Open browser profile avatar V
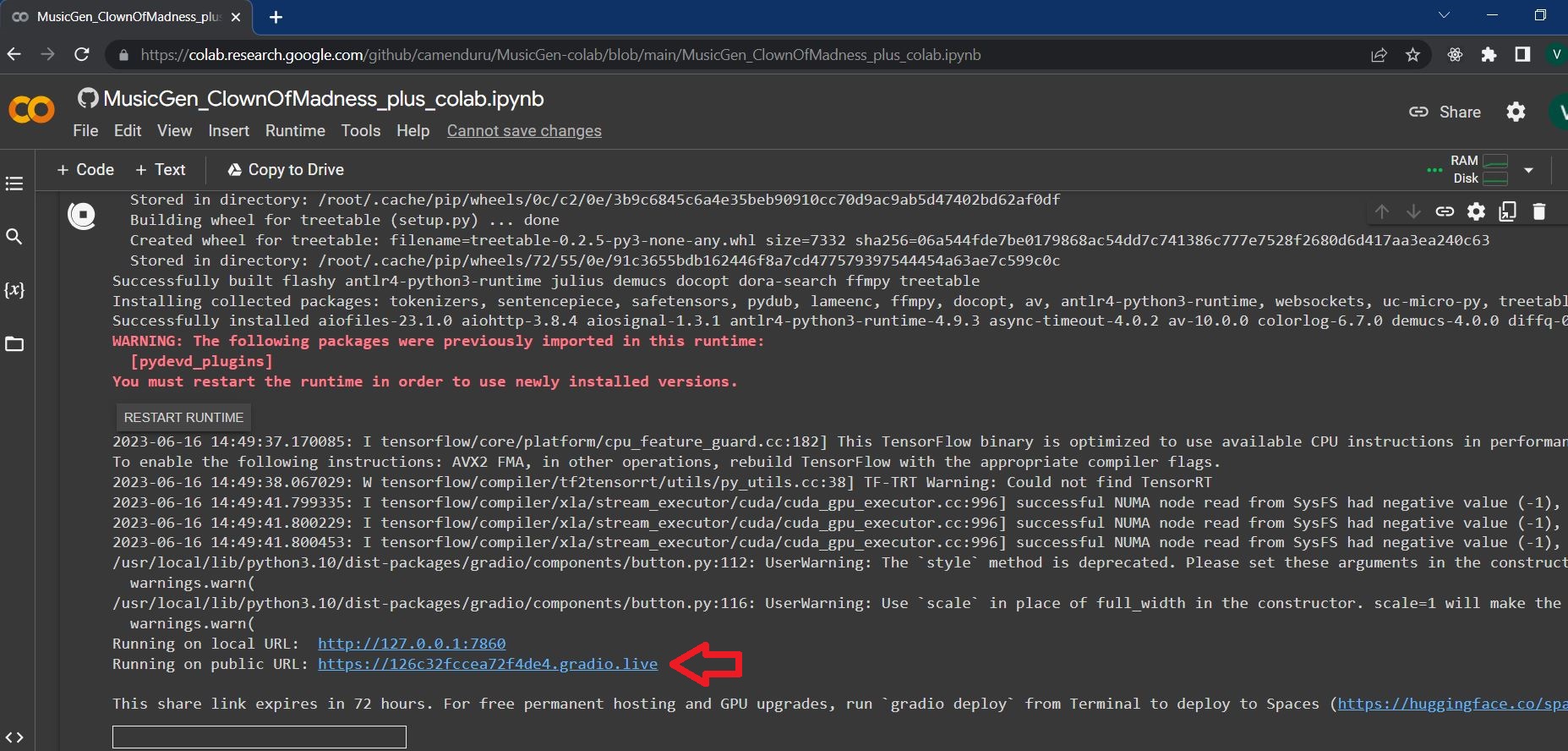Image resolution: width=1568 pixels, height=751 pixels. coord(1557,55)
